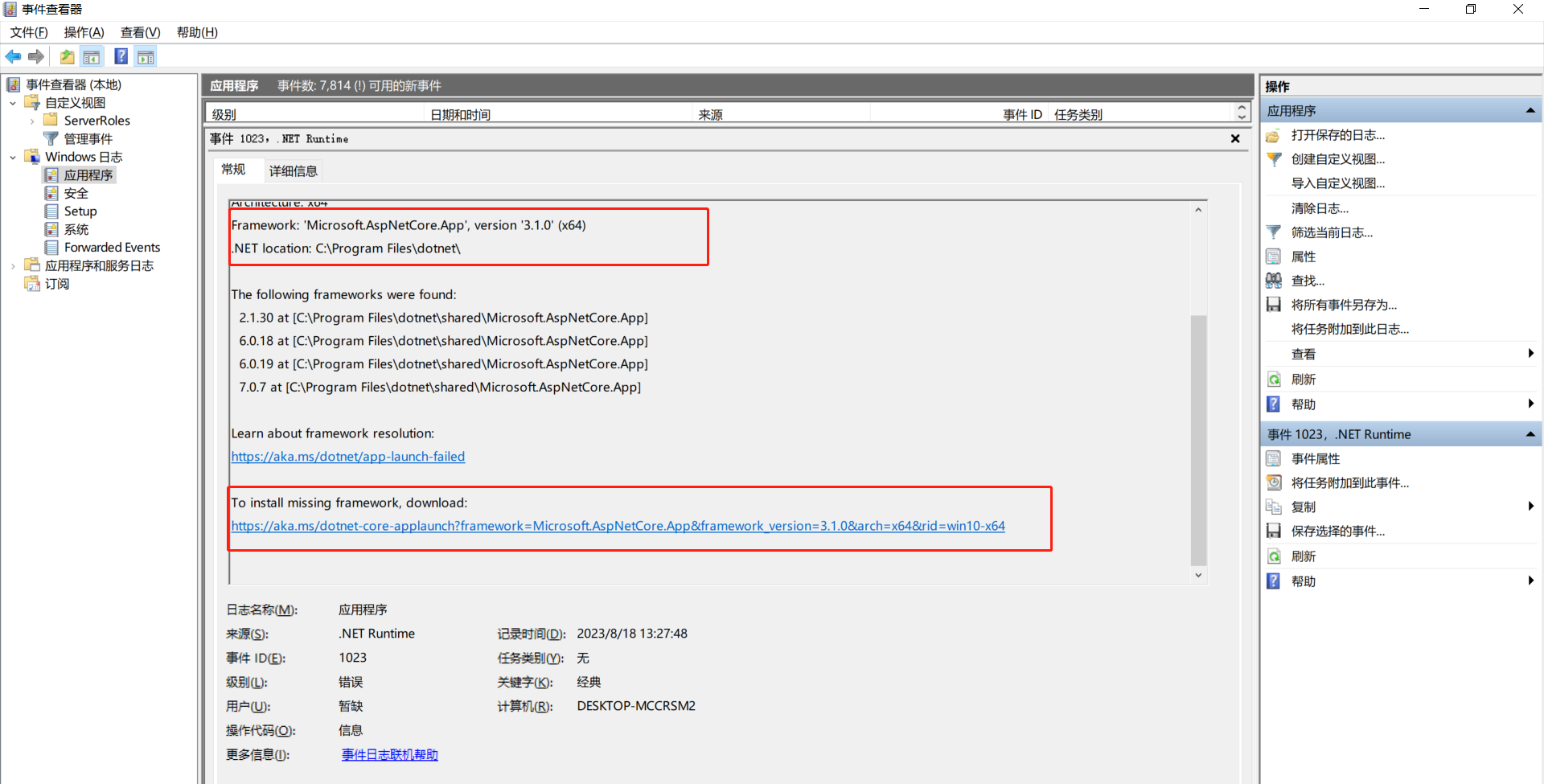The image size is (1544, 784).
Task: Open the 查看 submenu arrow
Action: [1530, 354]
